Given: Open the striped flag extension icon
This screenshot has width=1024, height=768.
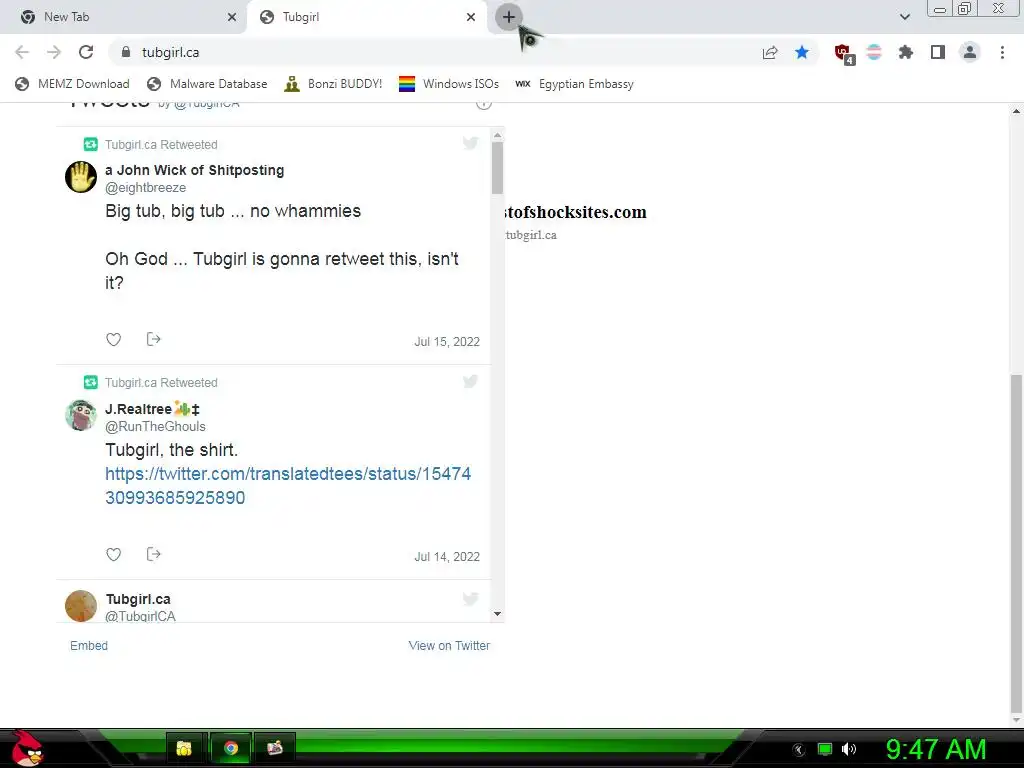Looking at the screenshot, I should click(x=874, y=52).
